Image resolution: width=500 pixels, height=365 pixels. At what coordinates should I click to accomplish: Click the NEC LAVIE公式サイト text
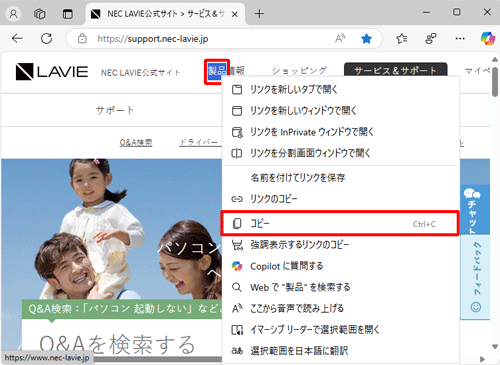click(x=141, y=72)
